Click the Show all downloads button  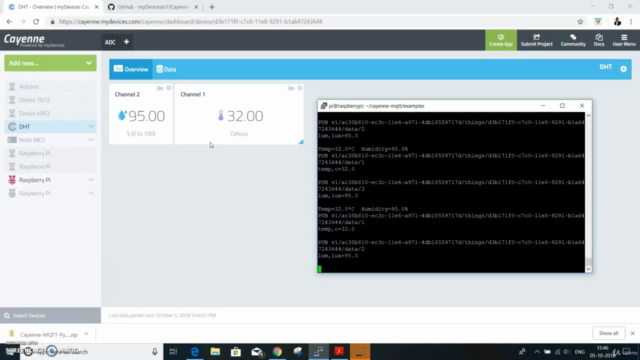pyautogui.click(x=609, y=333)
